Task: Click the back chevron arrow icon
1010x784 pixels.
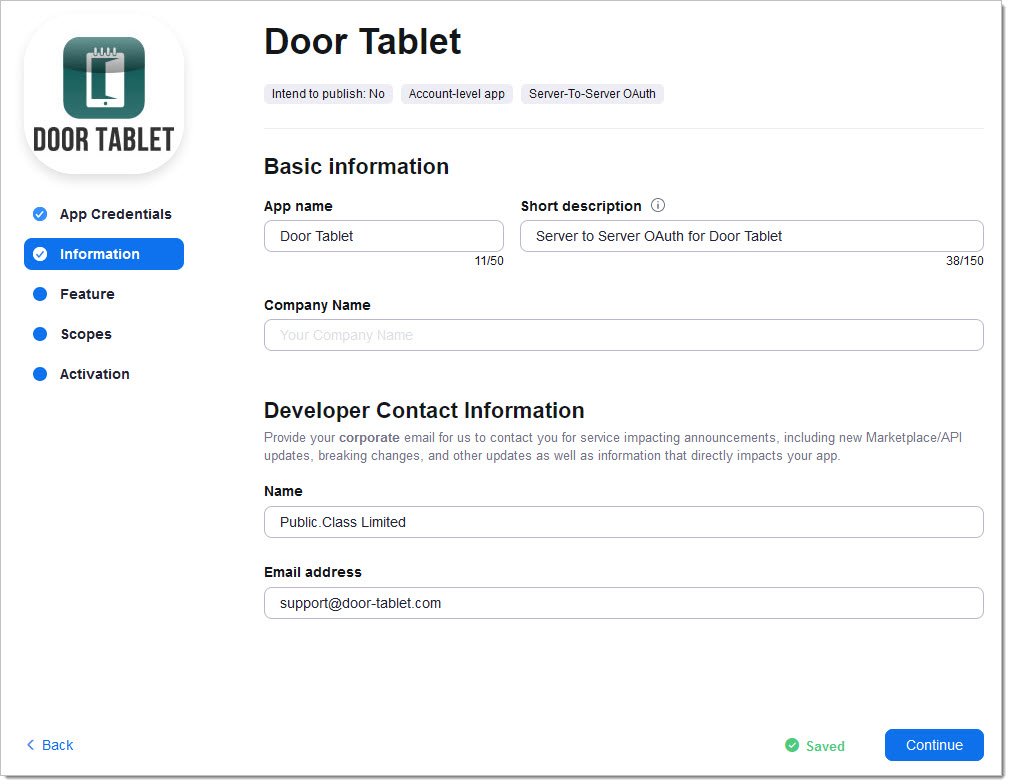Action: (30, 745)
